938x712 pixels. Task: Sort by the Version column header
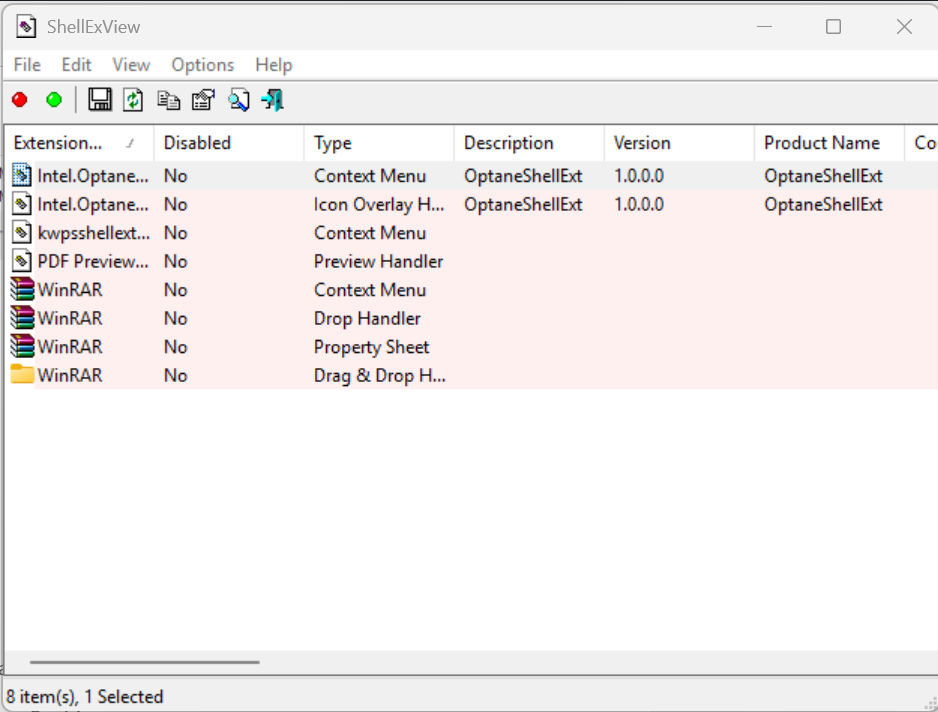(680, 143)
